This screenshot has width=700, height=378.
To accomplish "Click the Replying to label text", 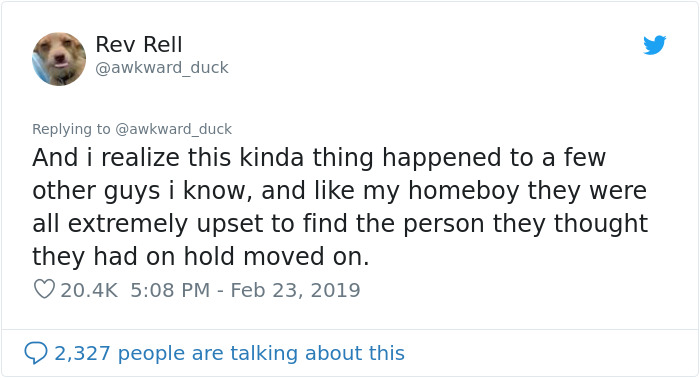I will point(71,129).
